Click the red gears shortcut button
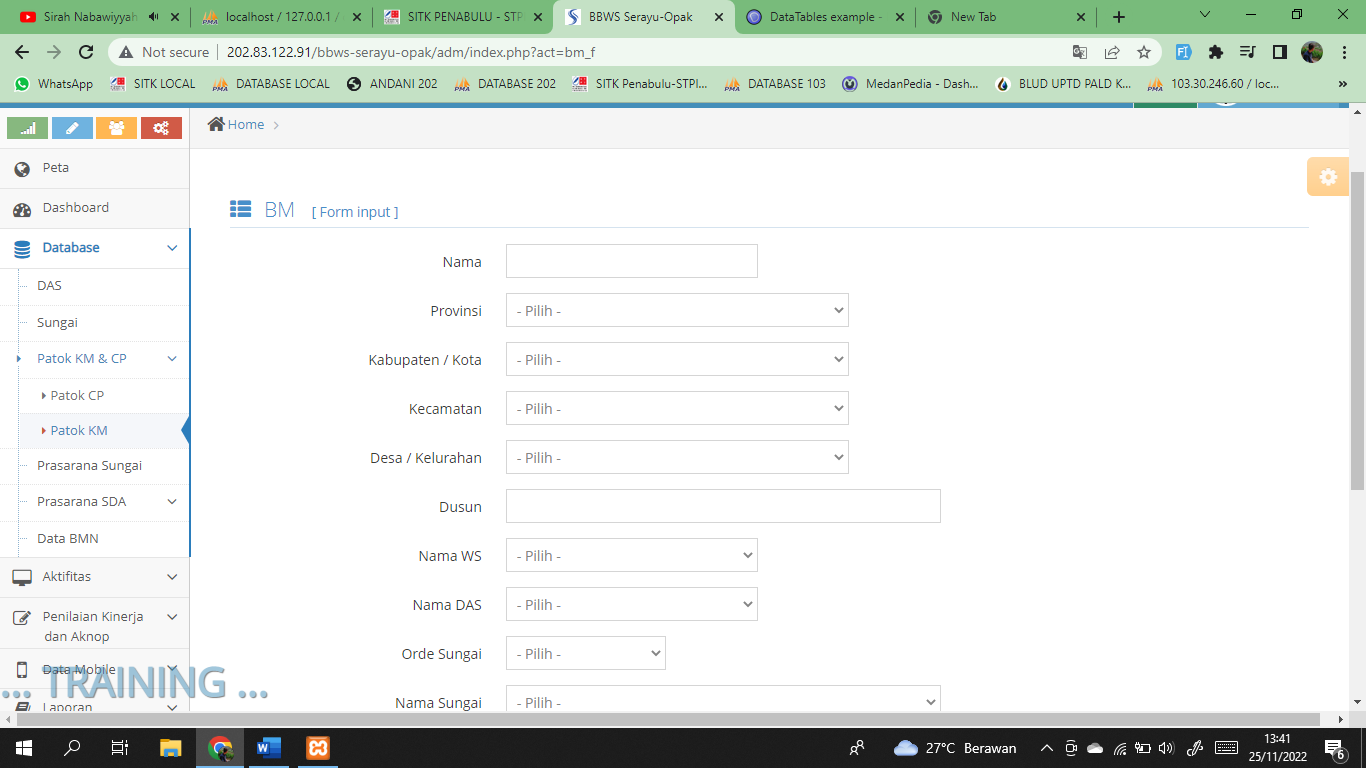The height and width of the screenshot is (768, 1366). pyautogui.click(x=161, y=128)
